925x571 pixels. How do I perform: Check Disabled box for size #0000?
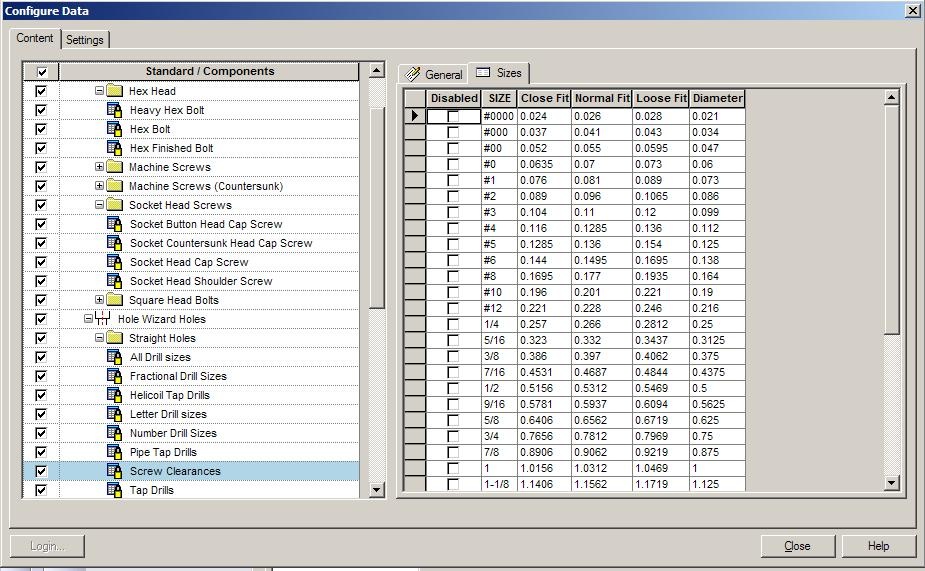453,116
